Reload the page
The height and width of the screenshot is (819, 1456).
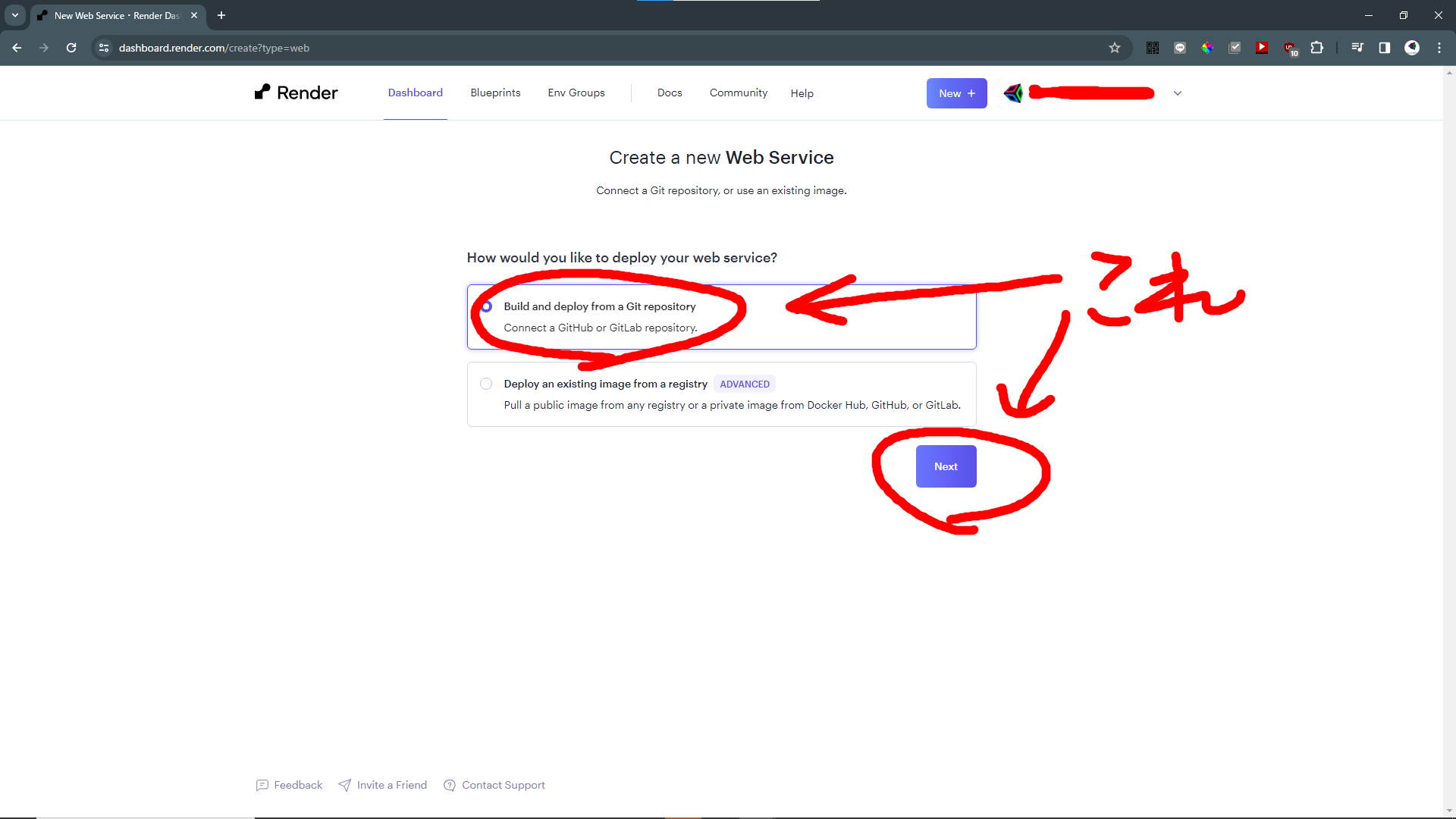(x=71, y=48)
